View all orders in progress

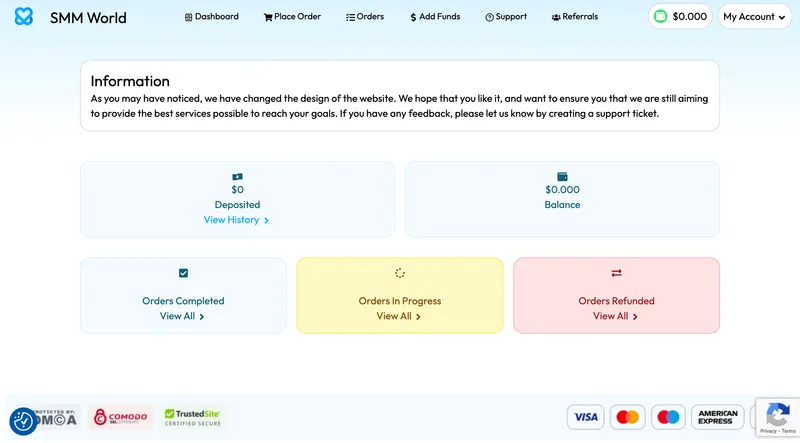coord(398,316)
